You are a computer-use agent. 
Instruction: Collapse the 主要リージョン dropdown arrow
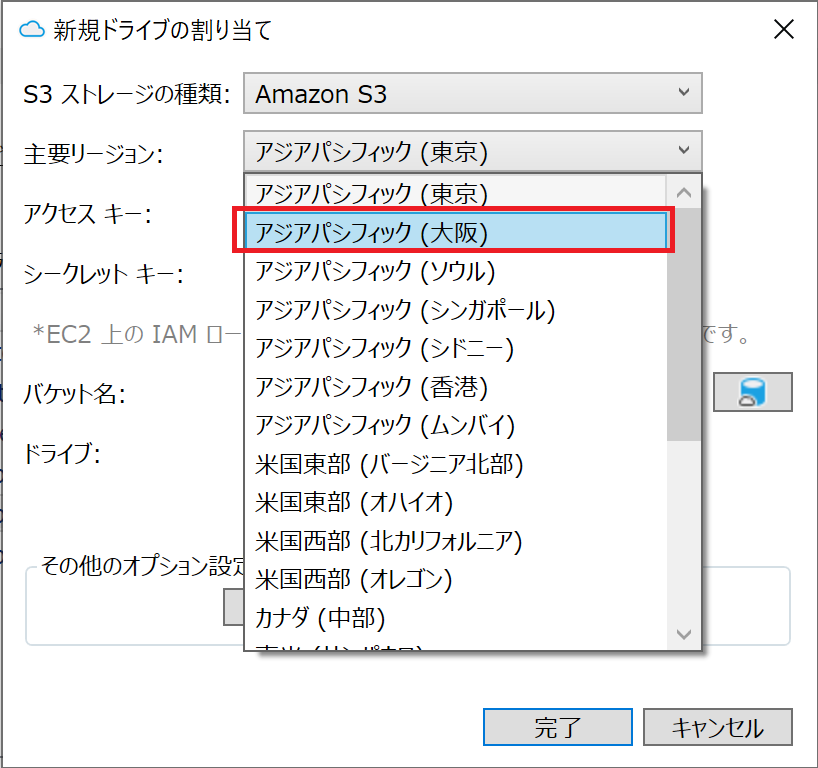[x=684, y=151]
